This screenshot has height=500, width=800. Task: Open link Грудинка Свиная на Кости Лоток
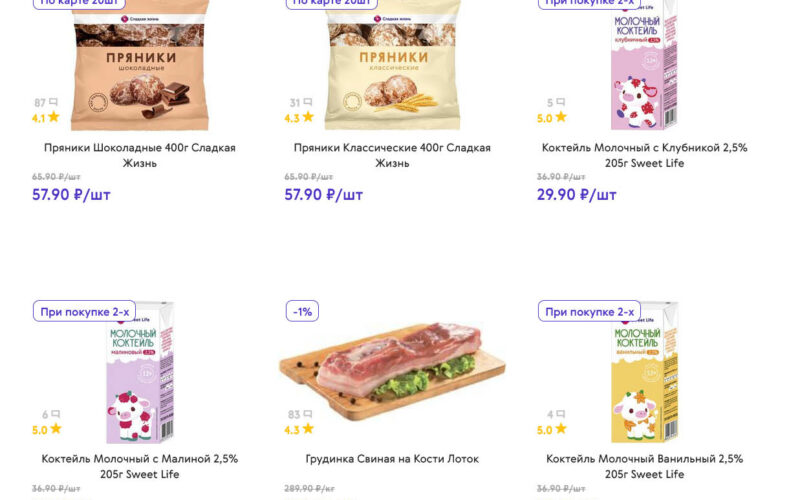pyautogui.click(x=392, y=459)
